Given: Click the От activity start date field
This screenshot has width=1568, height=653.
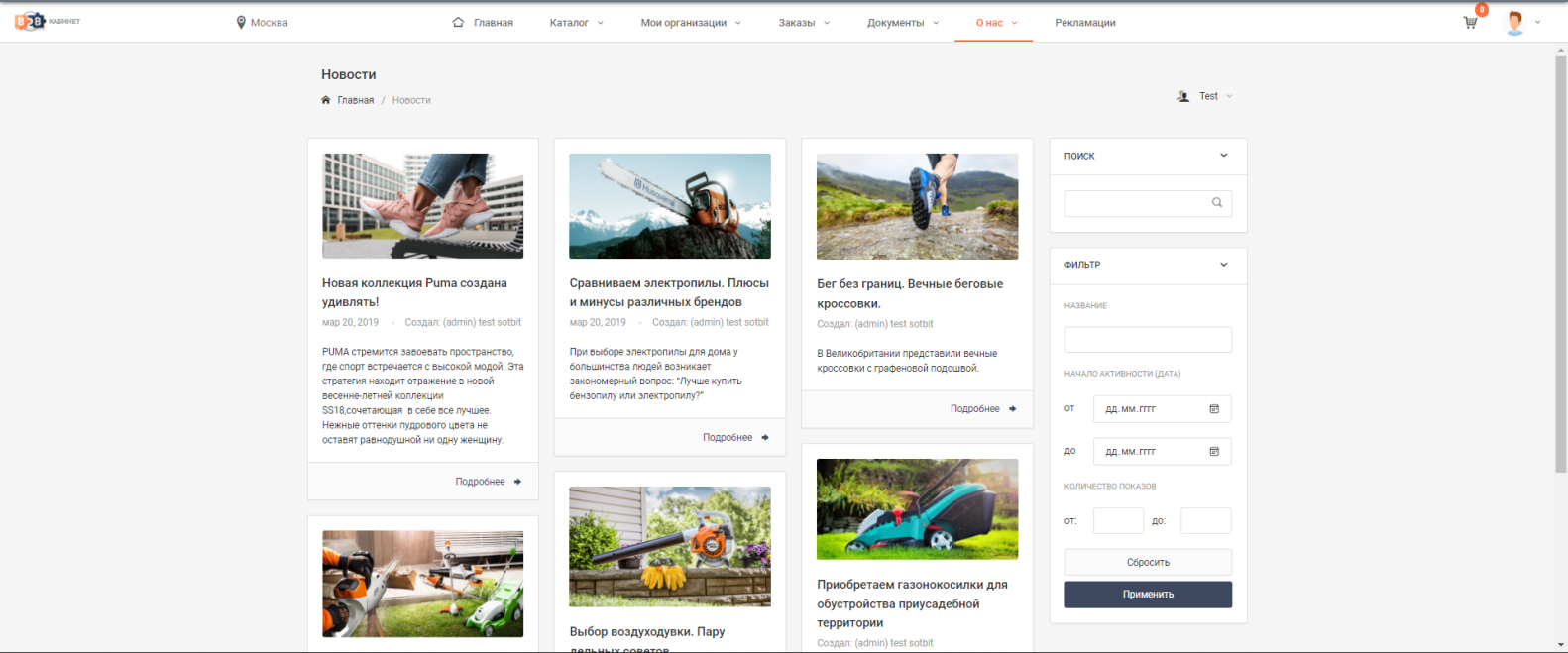Looking at the screenshot, I should coord(1162,409).
